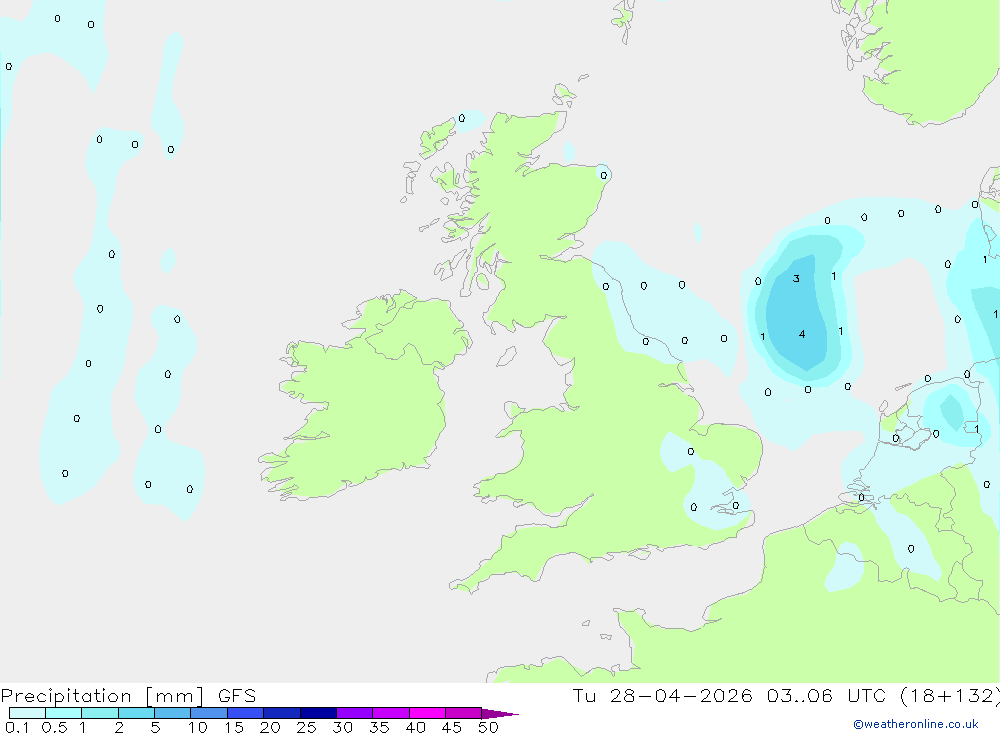Click the 5–10 mm legend color swatch
This screenshot has height=733, width=1000.
pos(172,713)
